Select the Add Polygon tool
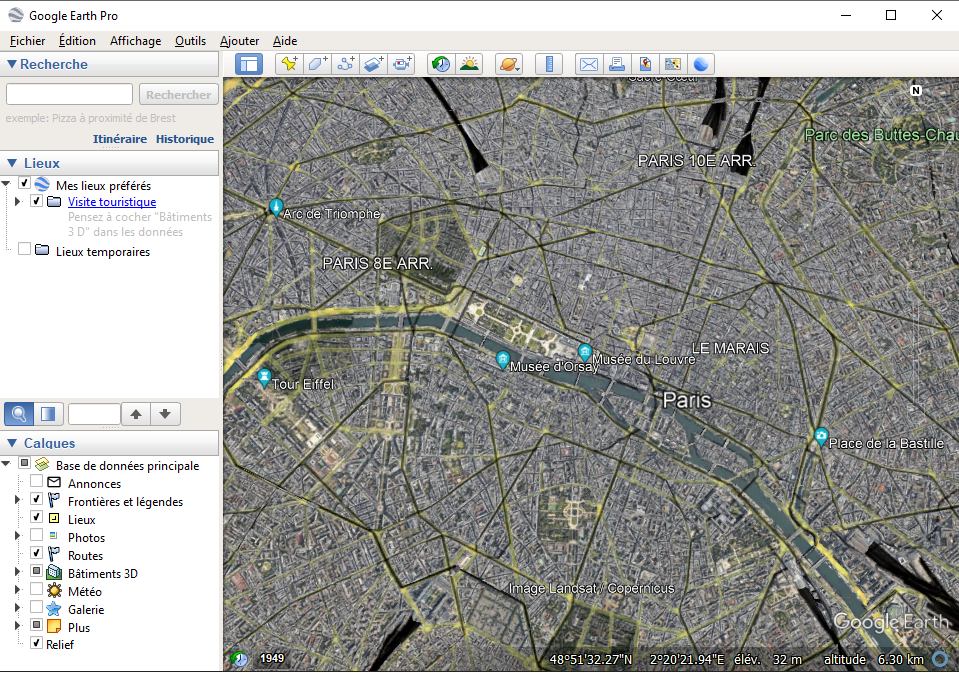 pos(317,64)
